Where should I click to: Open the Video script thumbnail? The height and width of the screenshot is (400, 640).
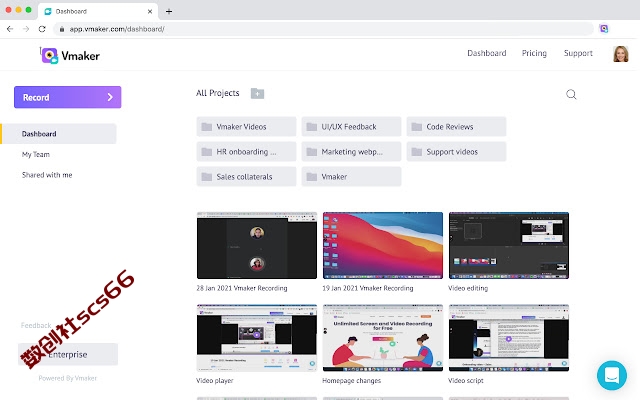click(509, 338)
